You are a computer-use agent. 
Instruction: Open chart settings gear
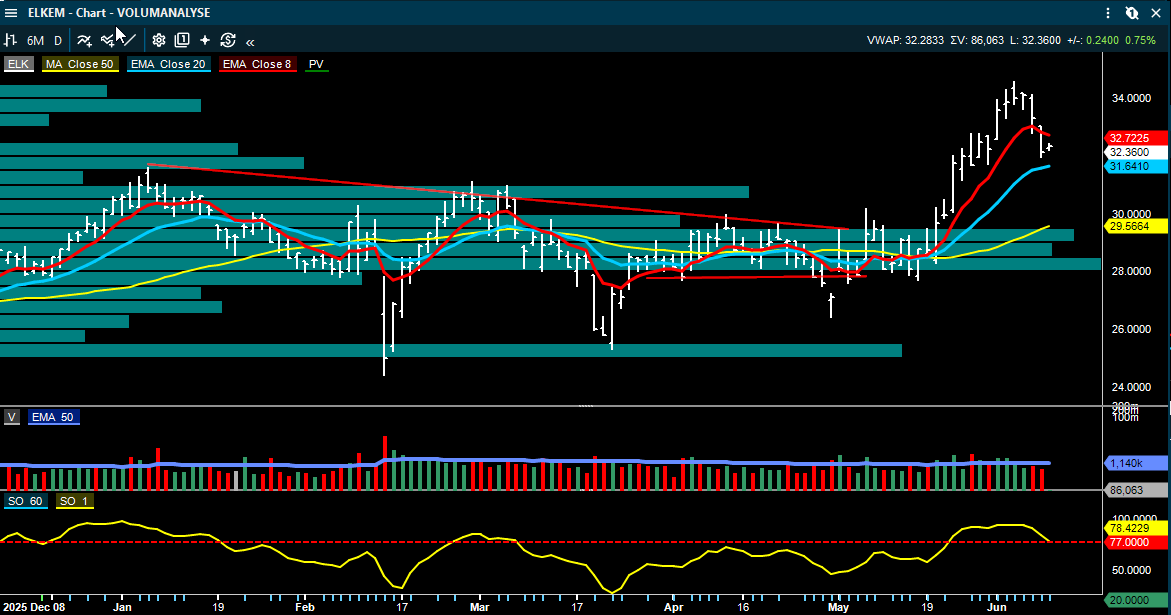pos(158,40)
